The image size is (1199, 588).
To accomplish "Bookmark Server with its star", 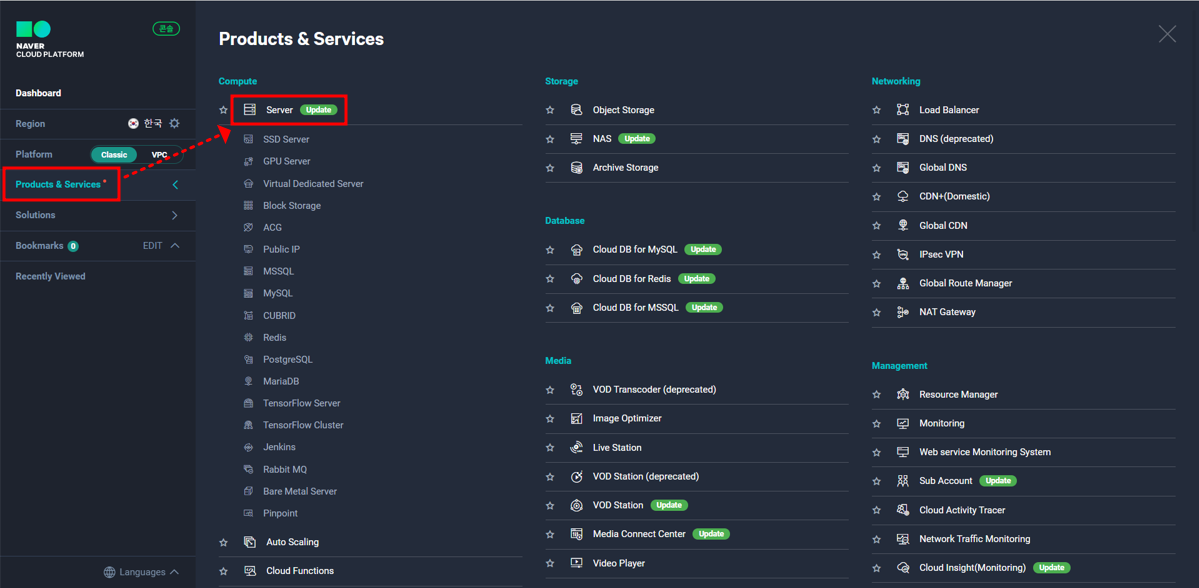I will pyautogui.click(x=223, y=110).
